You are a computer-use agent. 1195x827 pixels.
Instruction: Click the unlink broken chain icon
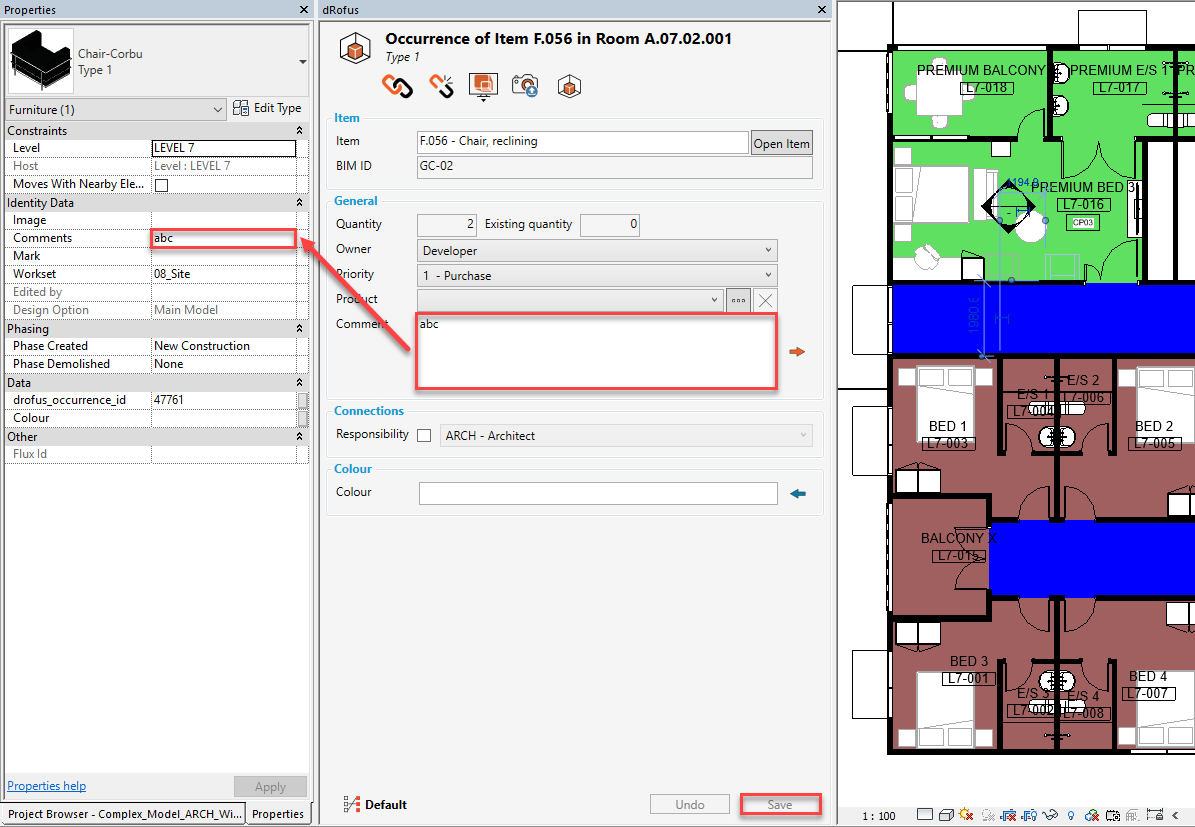coord(441,86)
